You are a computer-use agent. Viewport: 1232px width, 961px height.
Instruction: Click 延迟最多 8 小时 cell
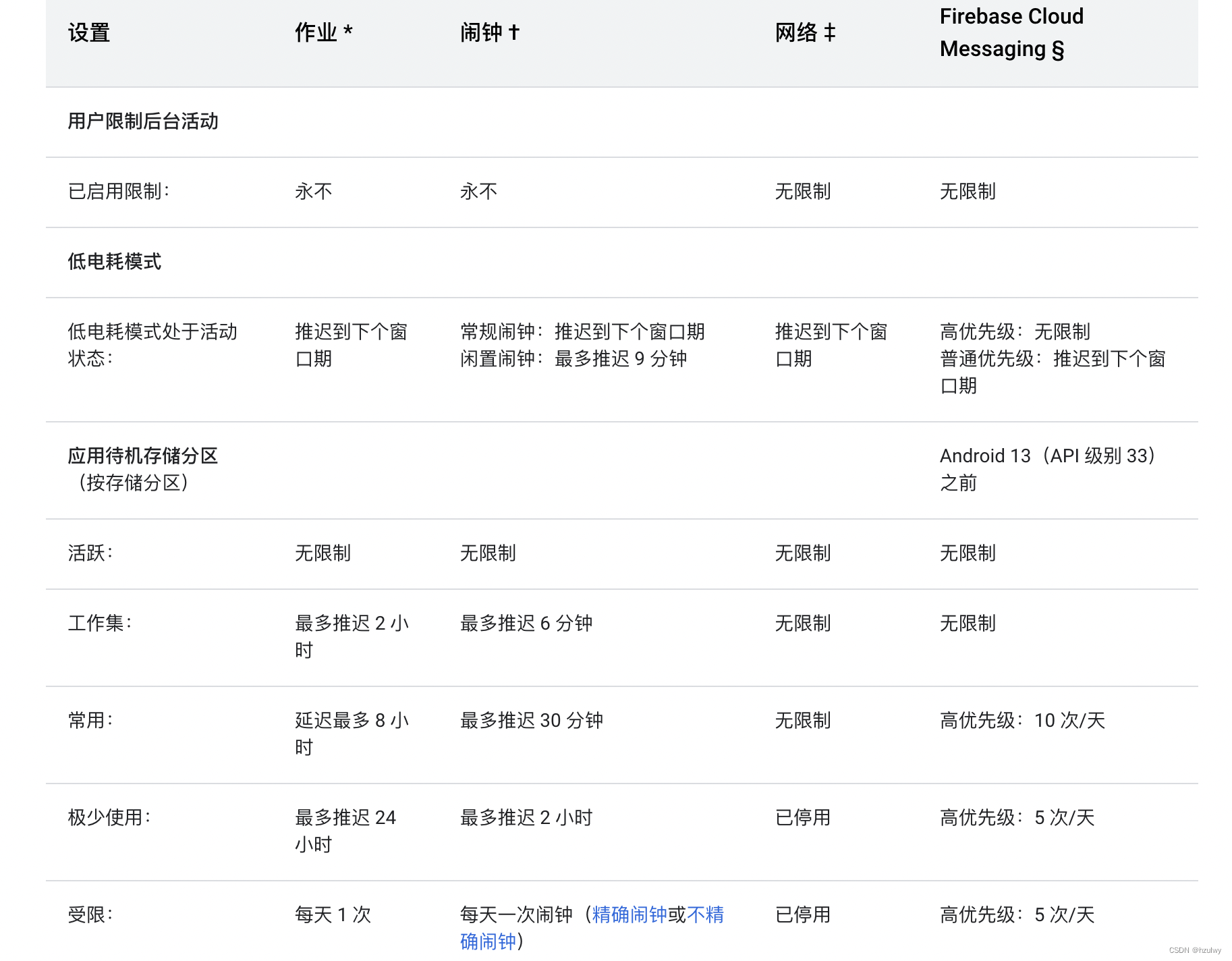click(x=352, y=734)
